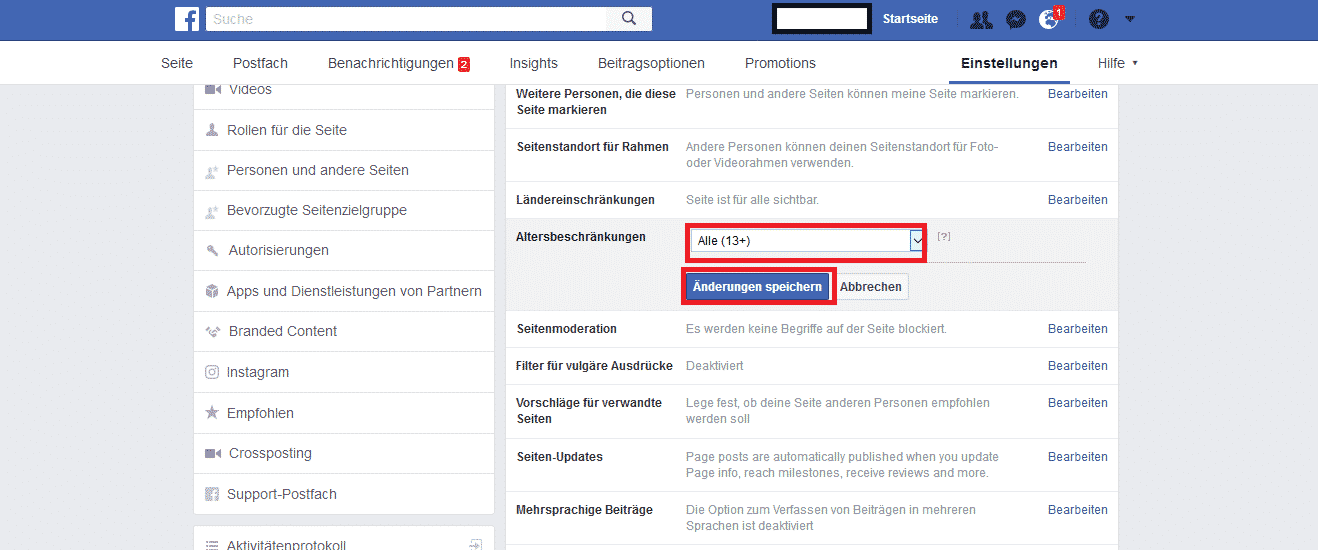Click the Seiten-Updates row label
This screenshot has height=550, width=1318.
(x=560, y=457)
